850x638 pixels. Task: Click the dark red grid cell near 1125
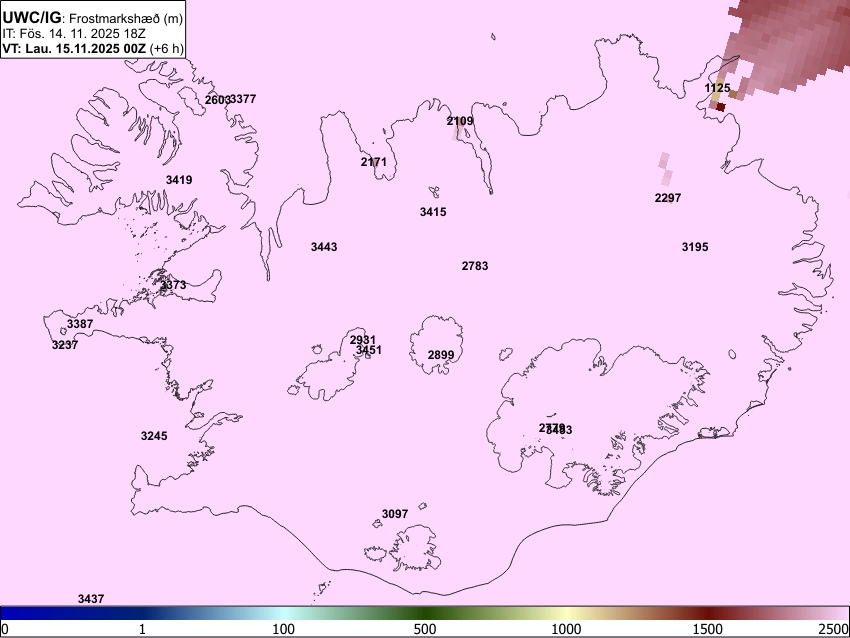[x=720, y=107]
